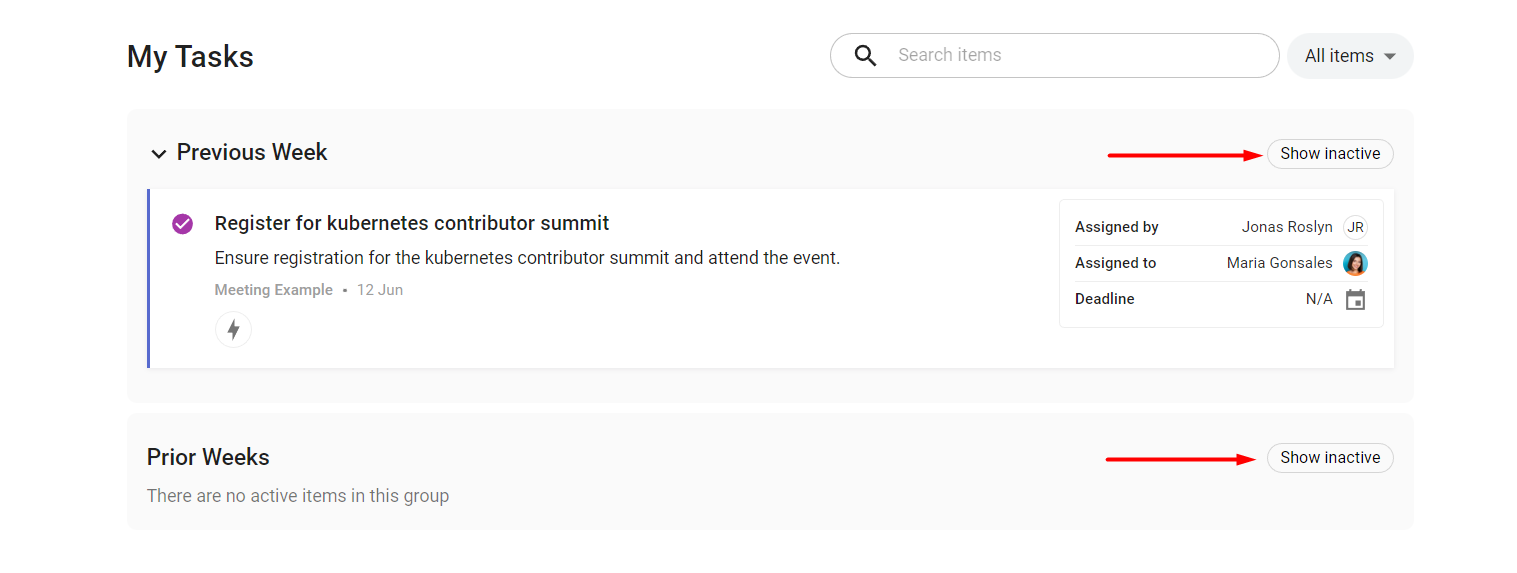This screenshot has width=1517, height=573.
Task: Click the Maria Gonsales assignee name
Action: click(x=1279, y=263)
